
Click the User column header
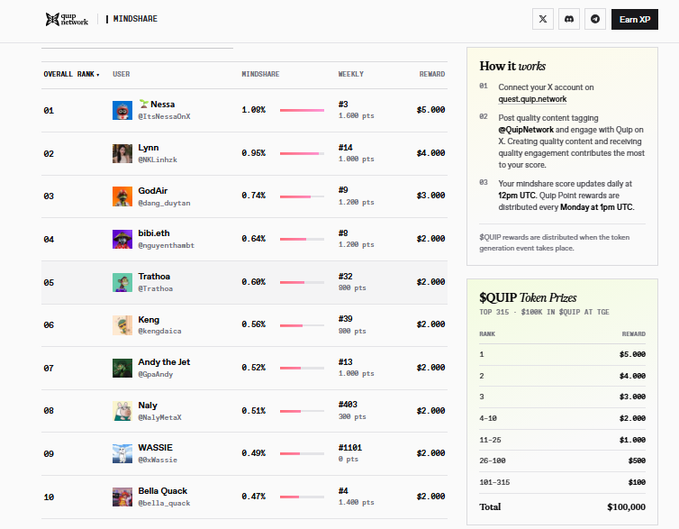(121, 74)
